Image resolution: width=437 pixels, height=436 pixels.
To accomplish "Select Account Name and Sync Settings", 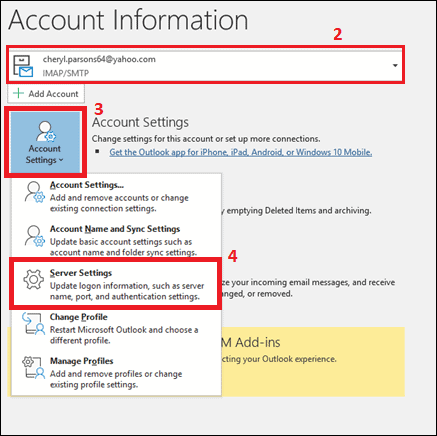I will 116,240.
